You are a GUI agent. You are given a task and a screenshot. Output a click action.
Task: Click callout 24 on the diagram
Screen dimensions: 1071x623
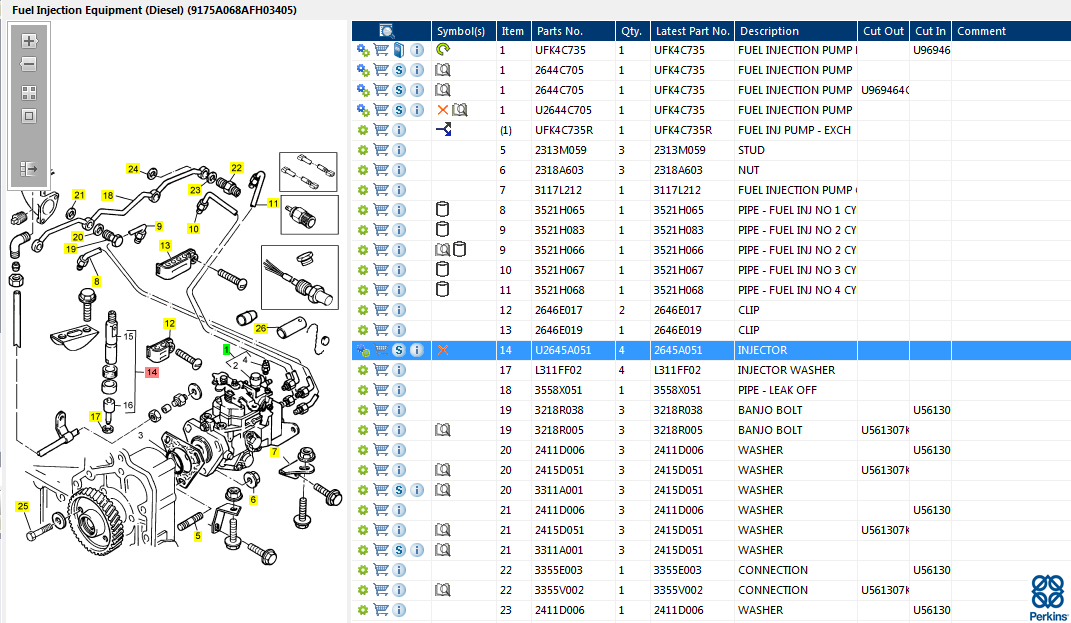133,169
